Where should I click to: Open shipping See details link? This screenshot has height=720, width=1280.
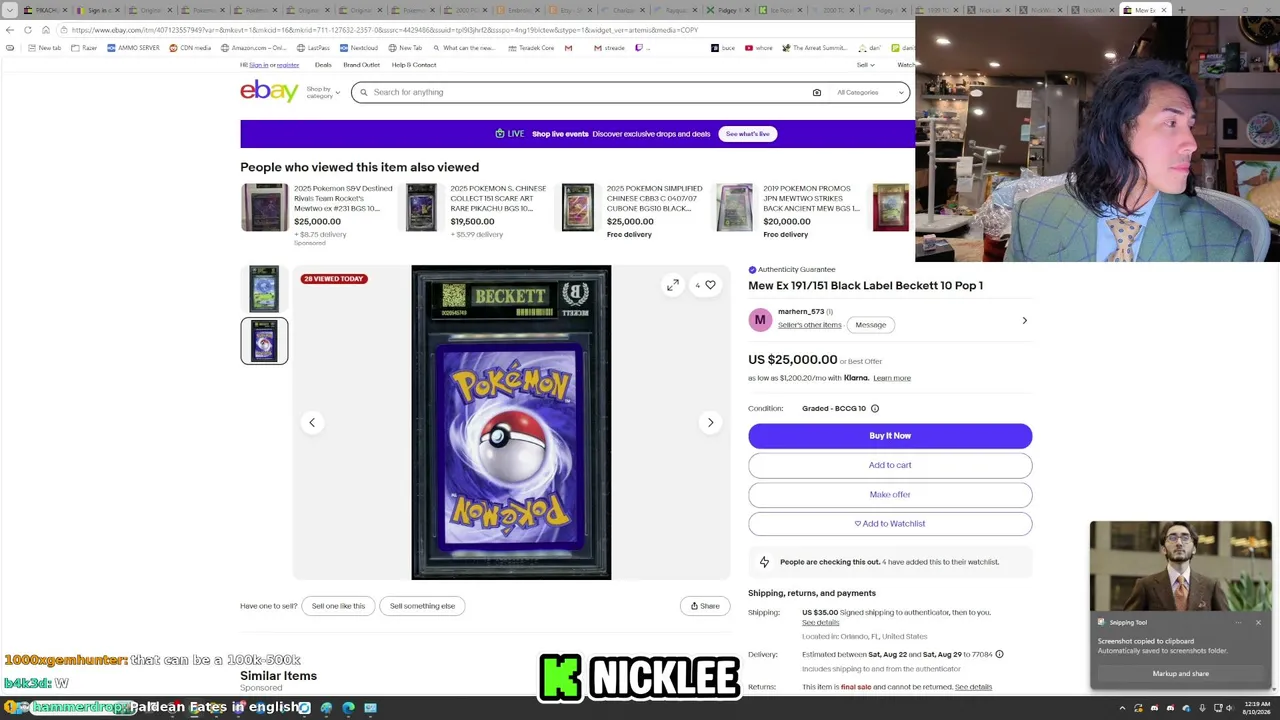pos(821,623)
